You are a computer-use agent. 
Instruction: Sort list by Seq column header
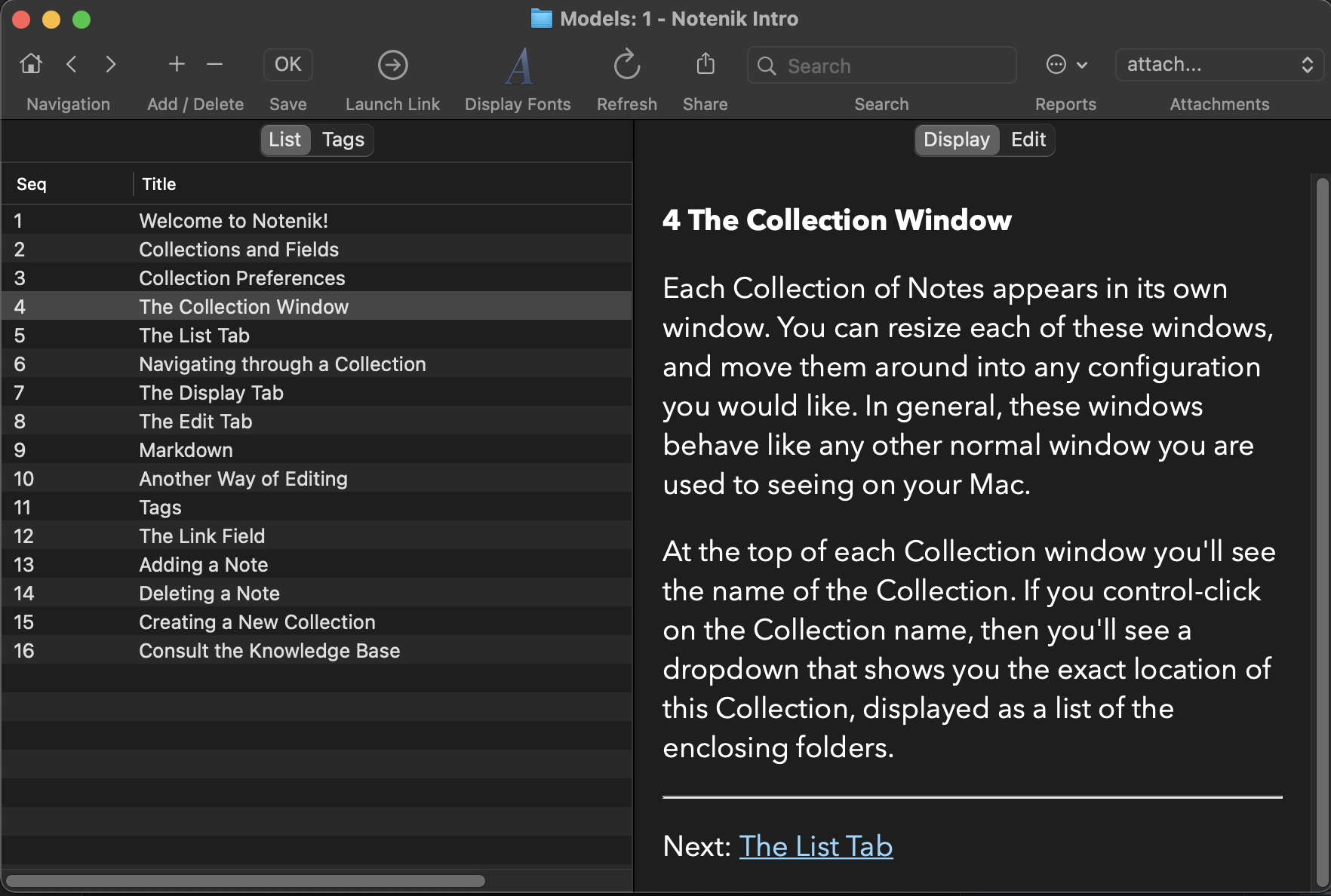point(32,184)
